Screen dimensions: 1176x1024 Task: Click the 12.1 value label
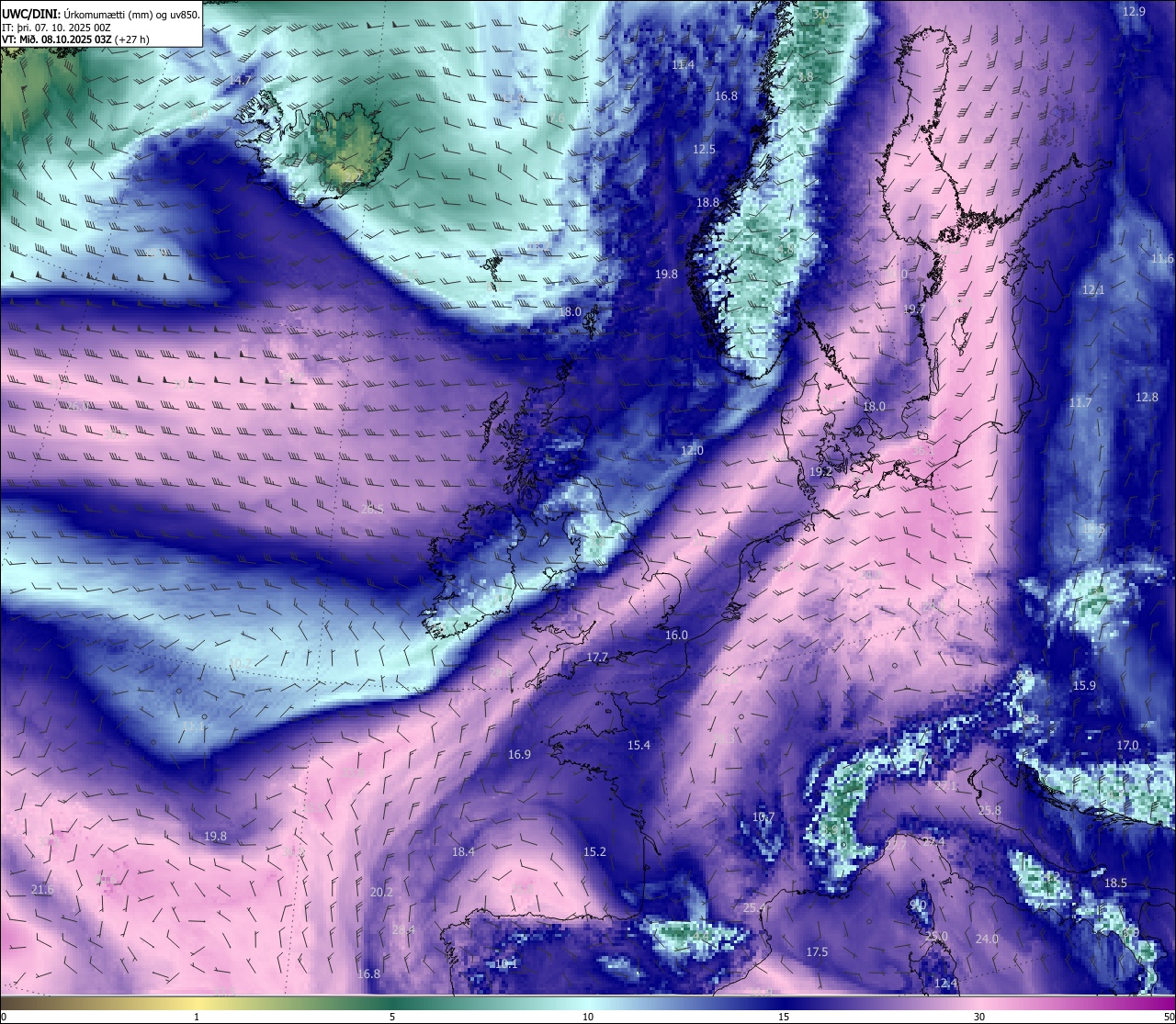click(x=1093, y=289)
